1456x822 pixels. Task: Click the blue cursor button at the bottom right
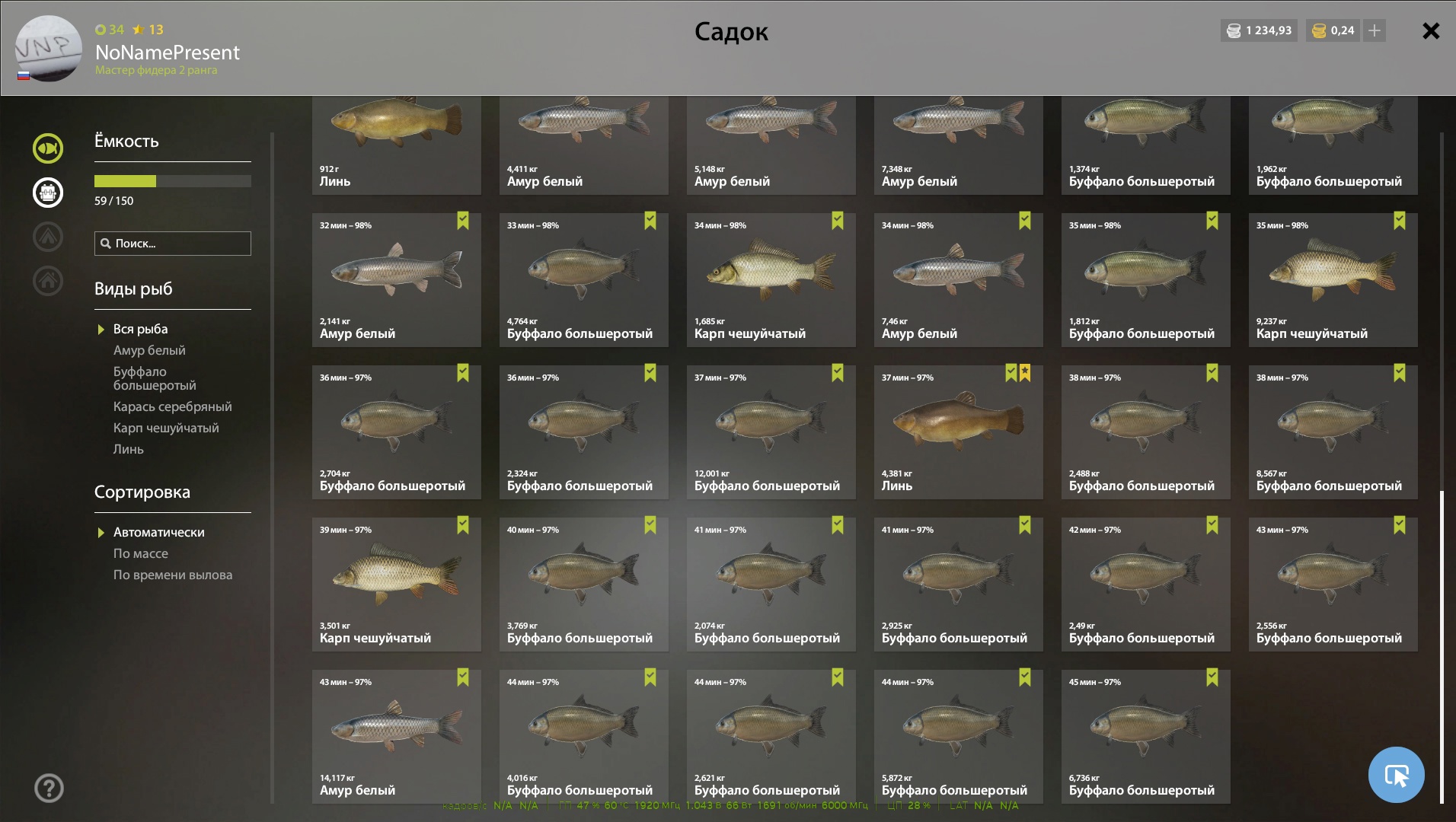pos(1397,775)
